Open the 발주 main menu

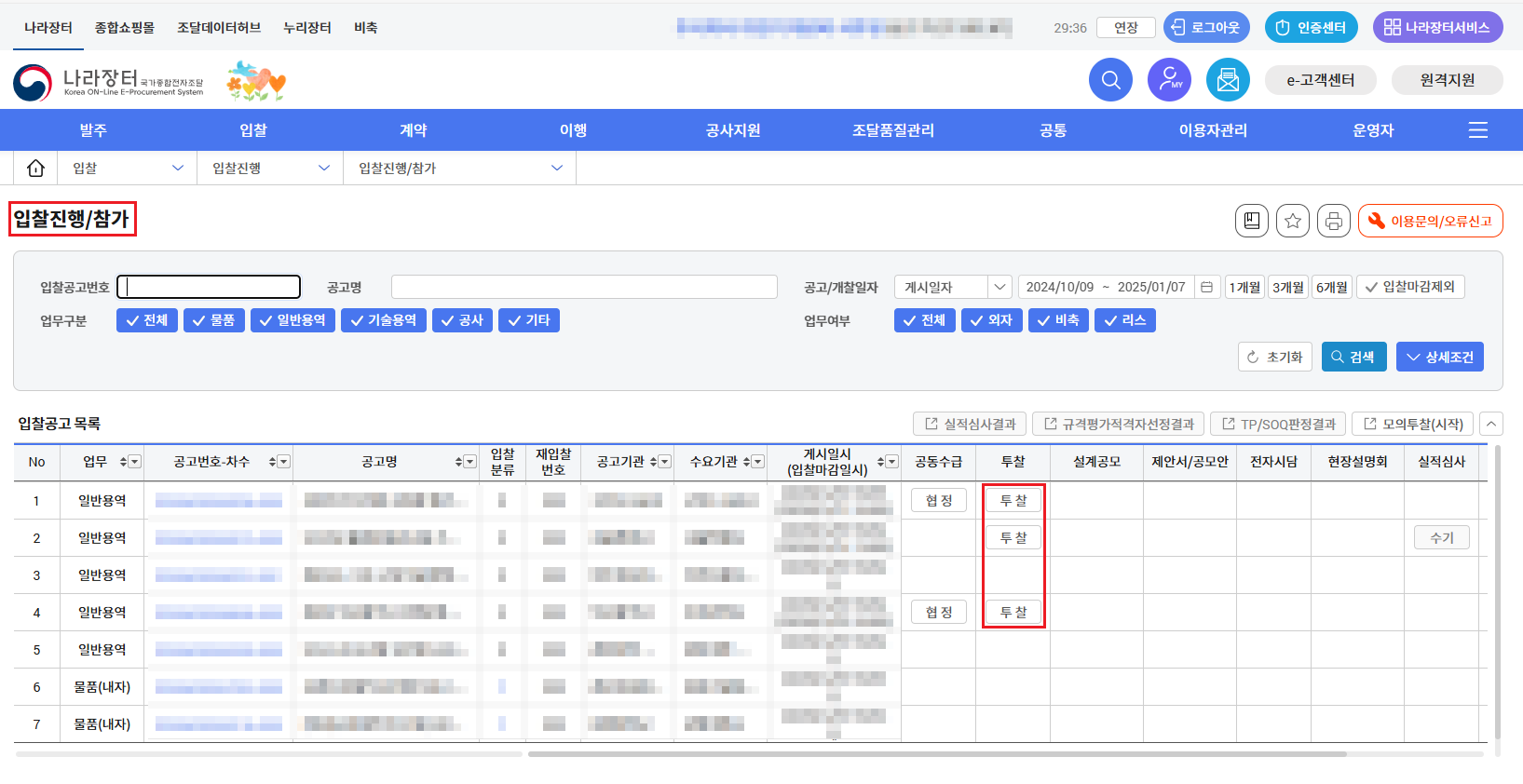[x=93, y=130]
